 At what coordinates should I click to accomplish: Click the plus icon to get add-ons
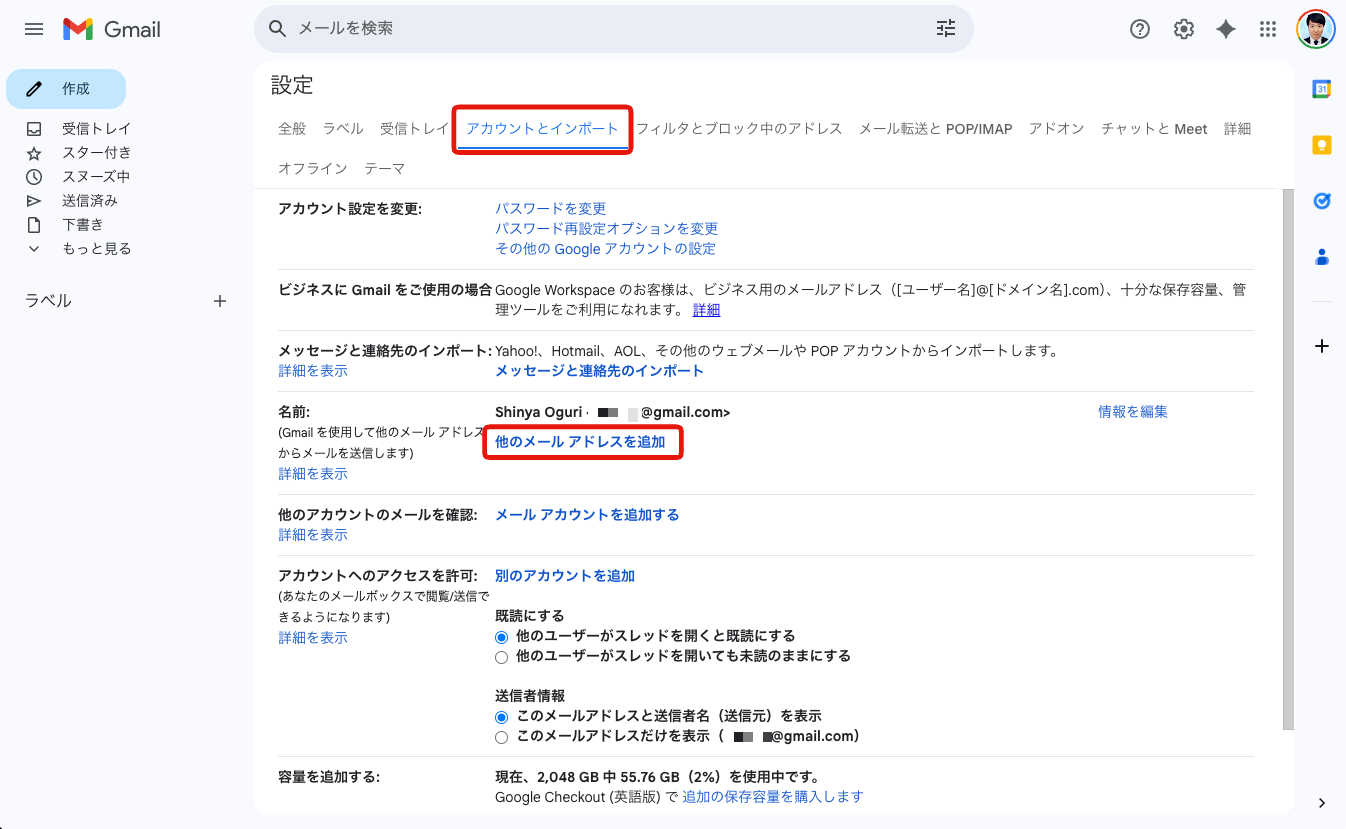point(1322,346)
